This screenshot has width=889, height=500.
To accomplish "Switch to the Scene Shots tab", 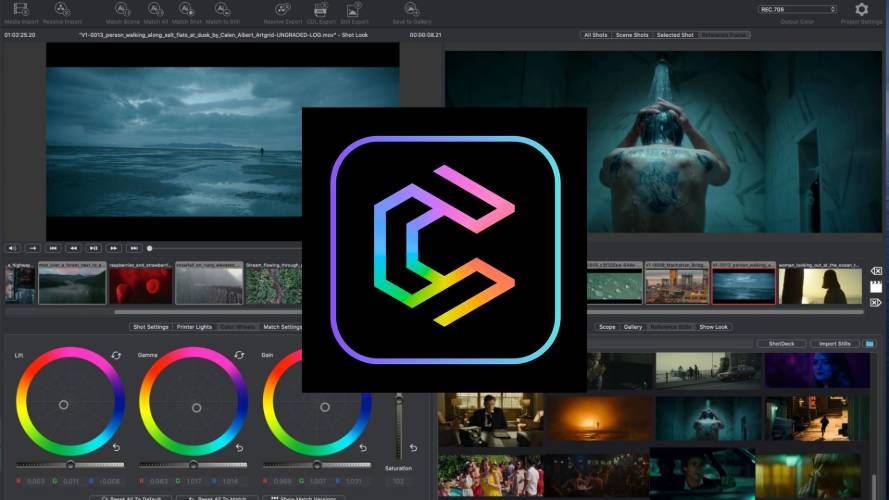I will point(632,35).
